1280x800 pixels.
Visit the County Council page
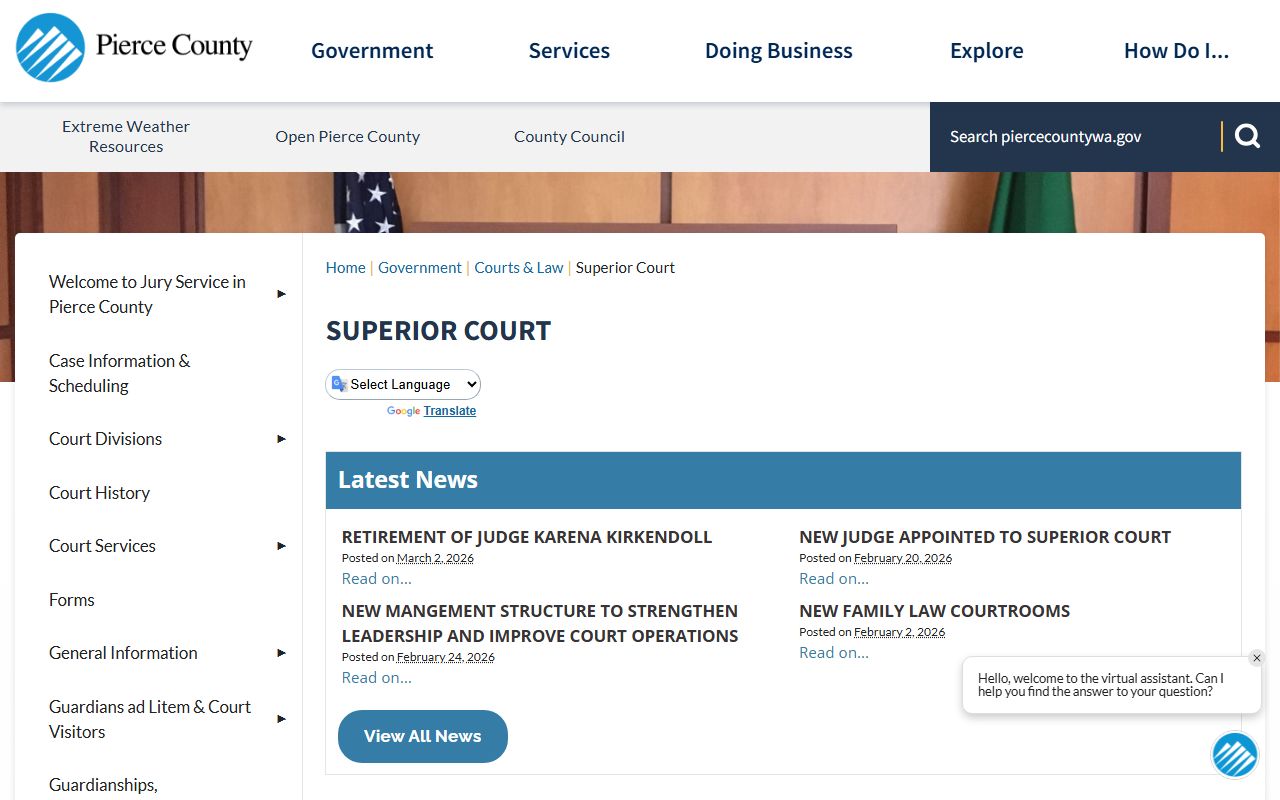(569, 136)
